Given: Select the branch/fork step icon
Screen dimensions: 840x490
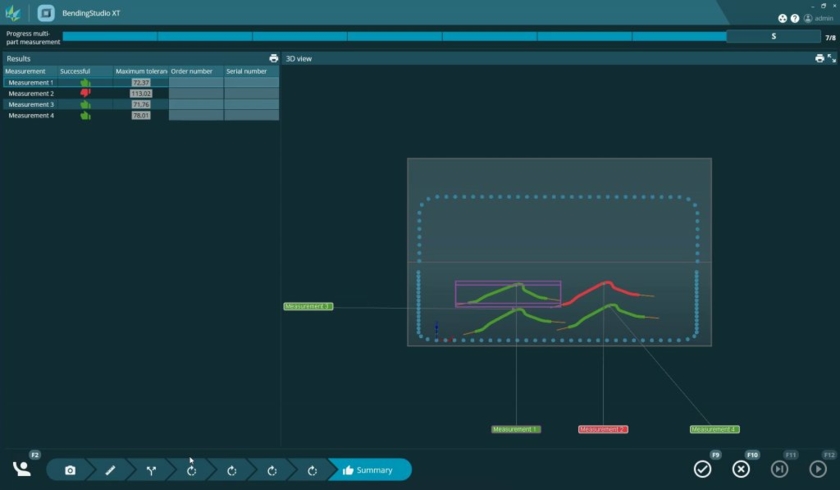Looking at the screenshot, I should [151, 470].
